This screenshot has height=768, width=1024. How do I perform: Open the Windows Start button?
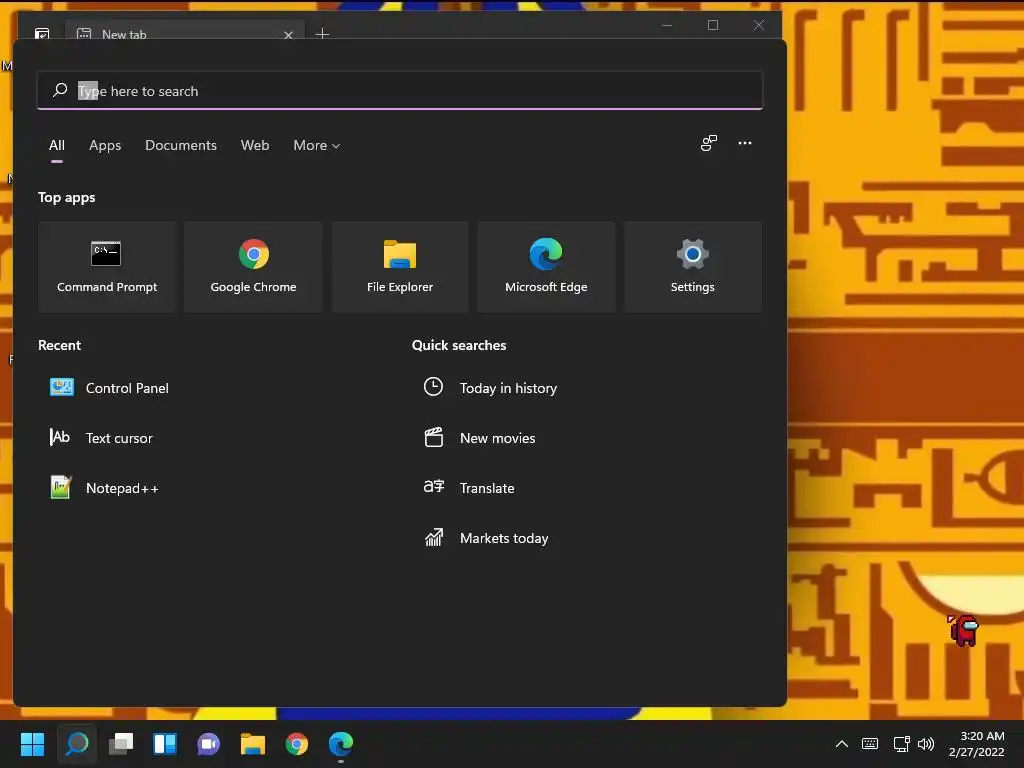click(x=32, y=744)
